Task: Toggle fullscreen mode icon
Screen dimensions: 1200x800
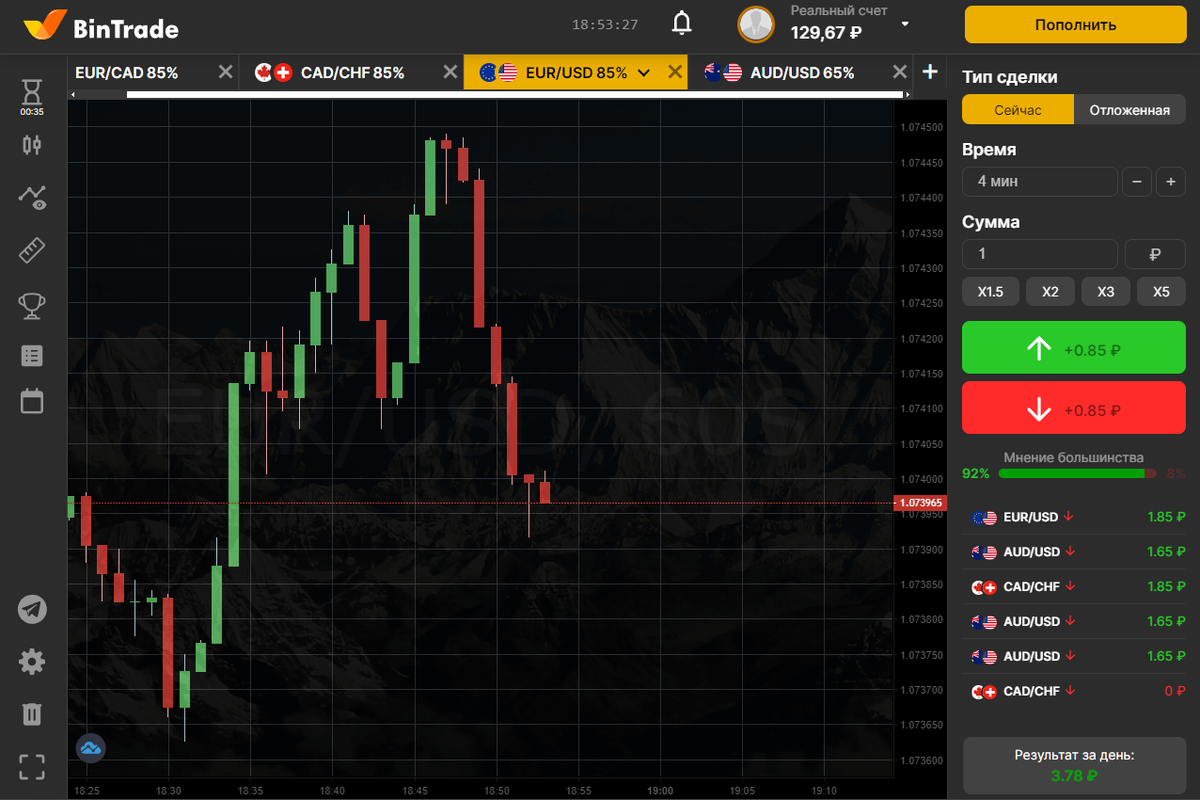Action: (x=32, y=767)
